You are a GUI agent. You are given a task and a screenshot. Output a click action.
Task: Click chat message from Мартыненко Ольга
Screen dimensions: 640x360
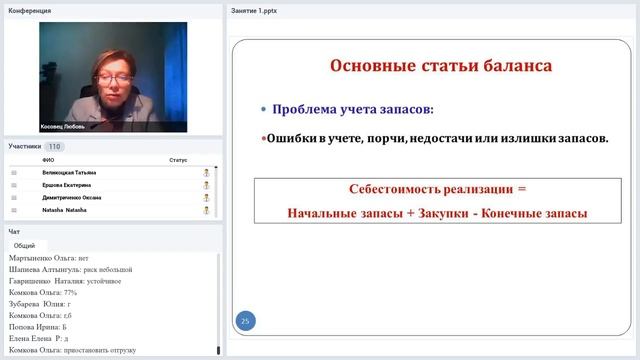pos(49,258)
